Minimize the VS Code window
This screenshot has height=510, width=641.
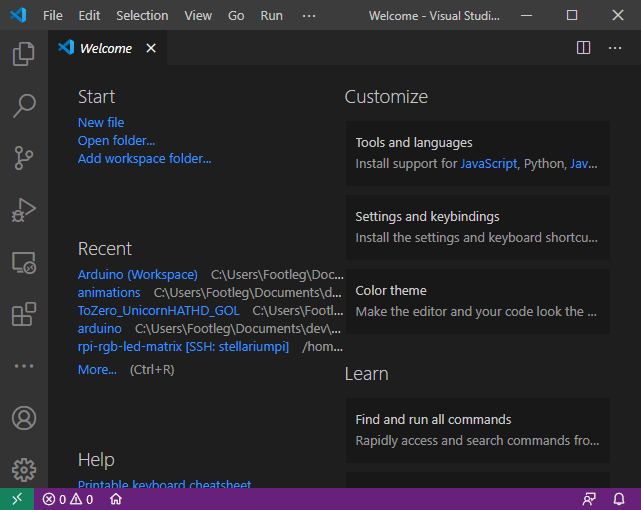tap(526, 16)
